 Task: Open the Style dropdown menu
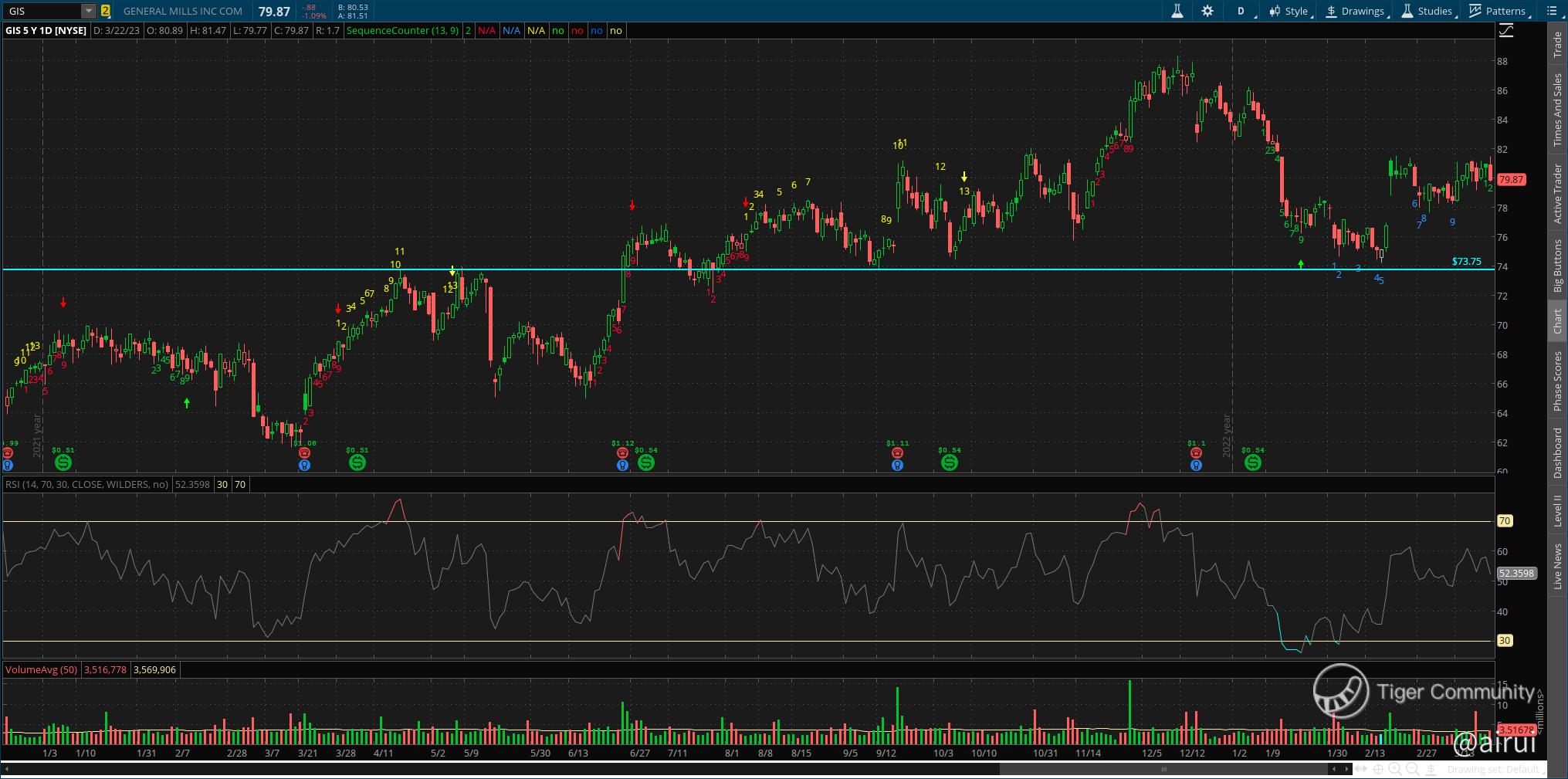click(1290, 11)
